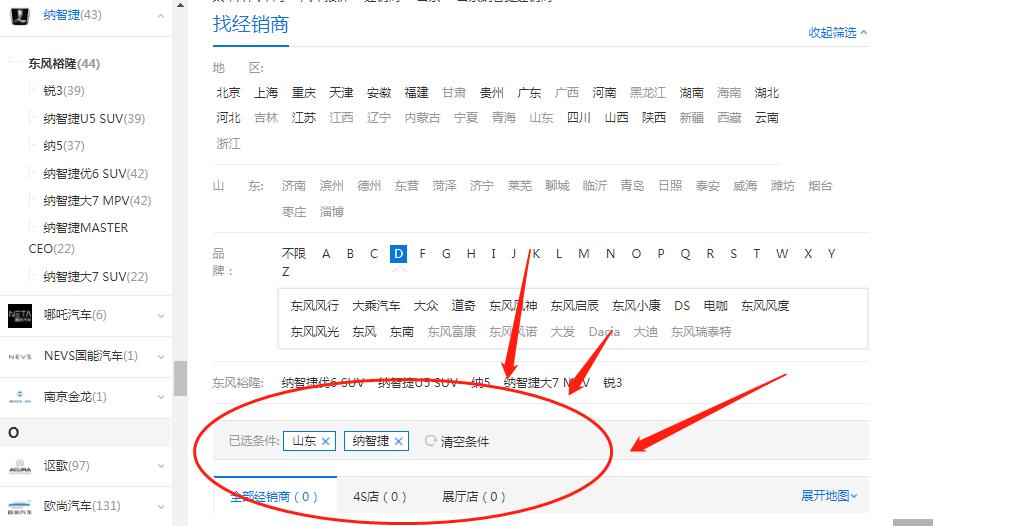Open 锐3(39) in sidebar tree
Image resolution: width=1009 pixels, height=526 pixels.
pos(64,91)
